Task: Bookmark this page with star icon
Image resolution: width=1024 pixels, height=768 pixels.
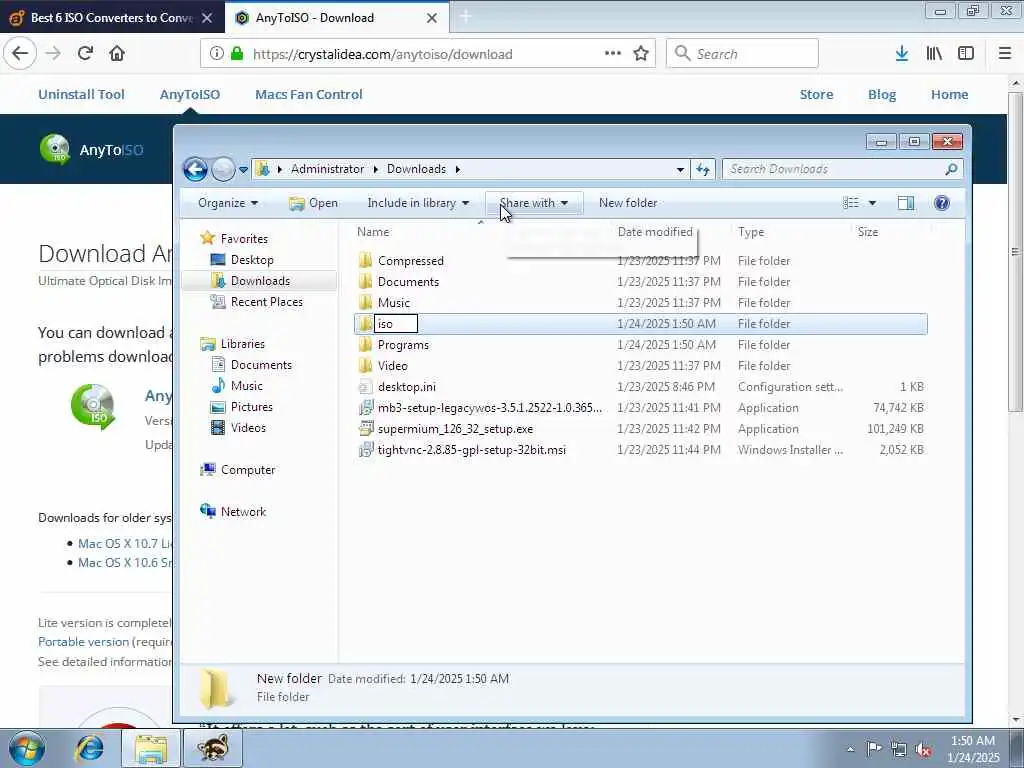Action: pyautogui.click(x=641, y=54)
